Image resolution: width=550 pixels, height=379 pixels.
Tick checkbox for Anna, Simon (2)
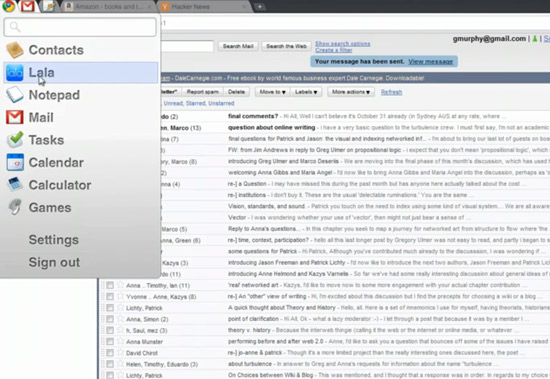click(110, 319)
